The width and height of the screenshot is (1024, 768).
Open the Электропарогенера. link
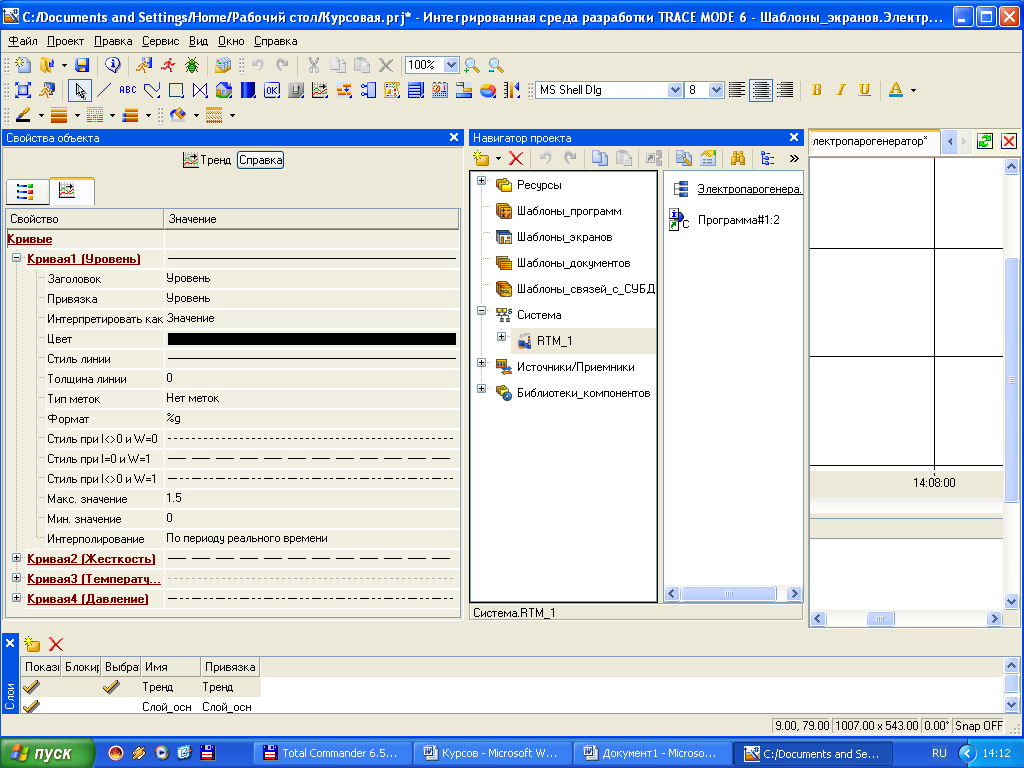(x=749, y=189)
